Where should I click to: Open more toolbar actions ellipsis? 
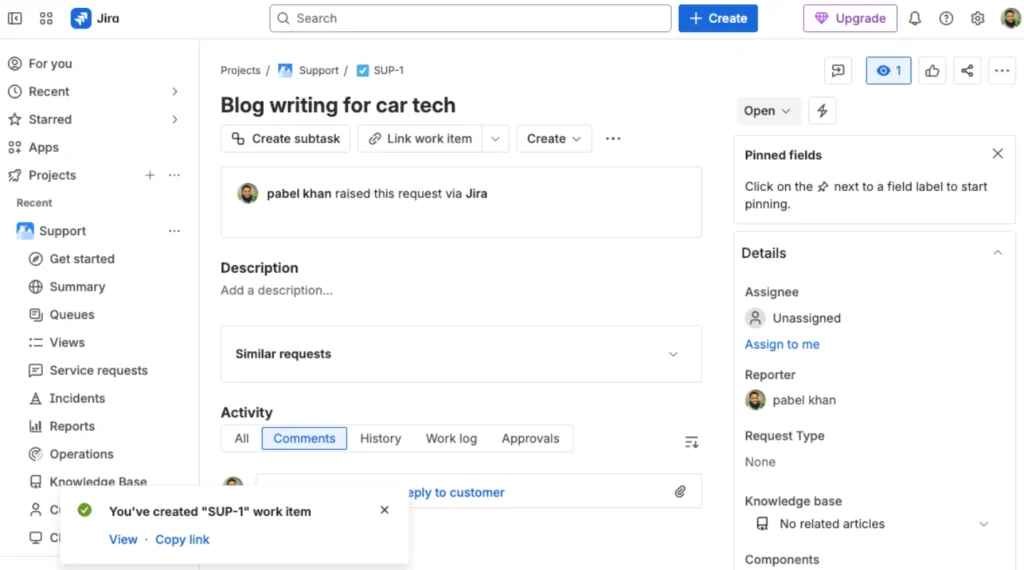pyautogui.click(x=613, y=138)
